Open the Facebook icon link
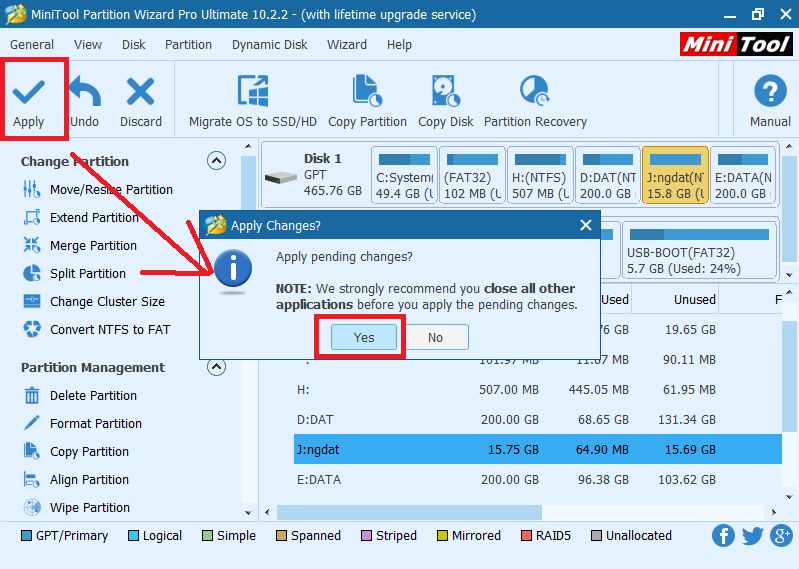799x569 pixels. pyautogui.click(x=723, y=535)
